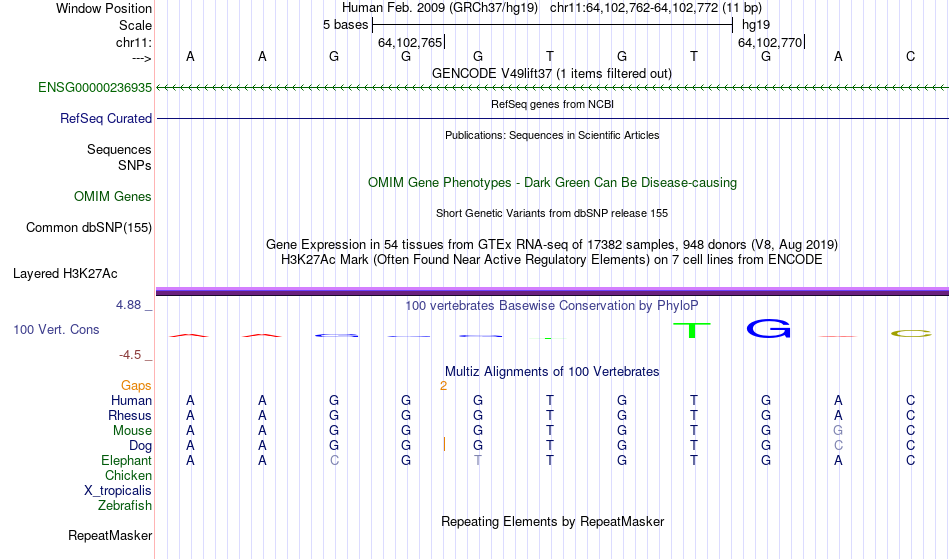Click the tall green T in PhyloP track

tap(692, 331)
